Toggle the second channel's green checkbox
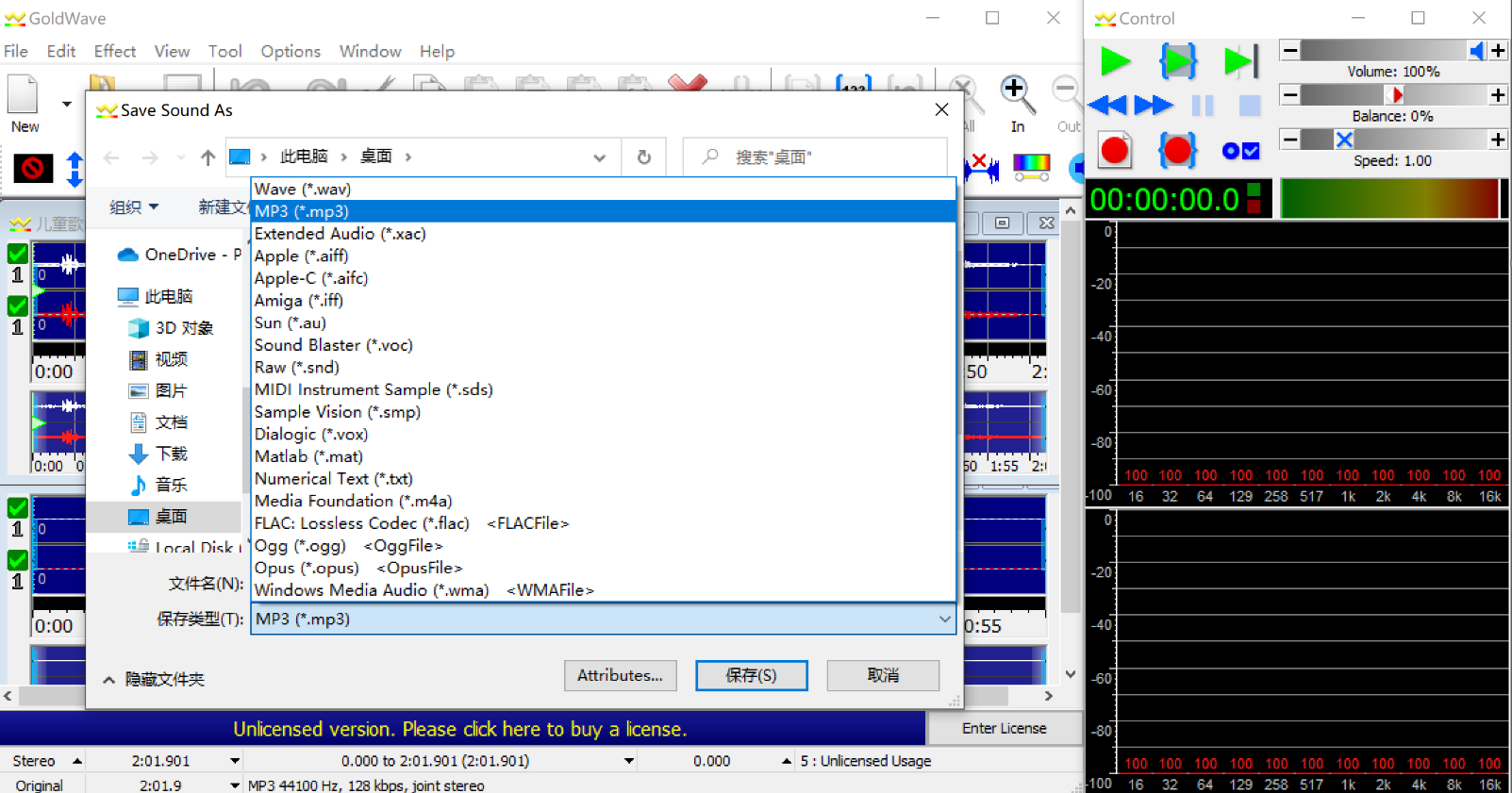This screenshot has height=793, width=1512. click(17, 306)
